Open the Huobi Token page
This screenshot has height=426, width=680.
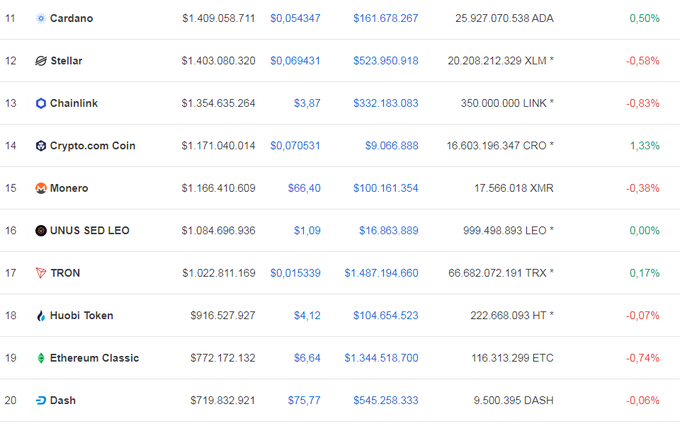(x=82, y=315)
